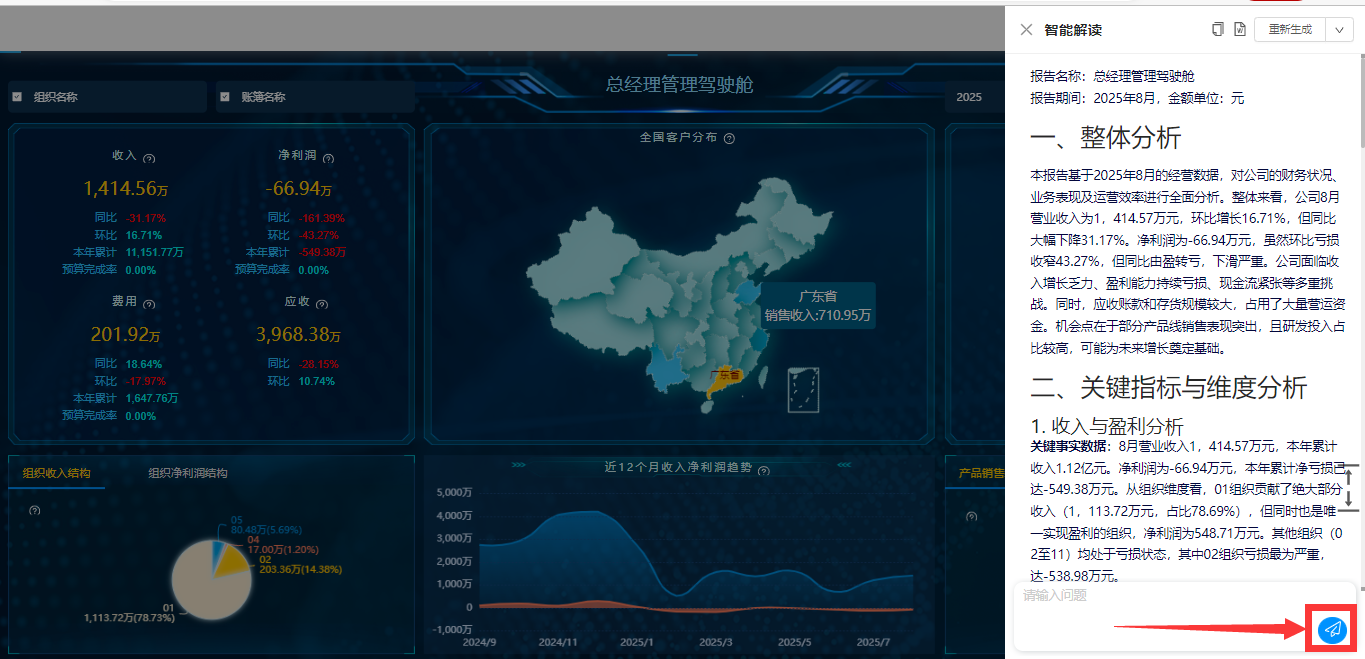Click pie label 17.00万(1.20%)
This screenshot has height=659, width=1365.
[283, 550]
